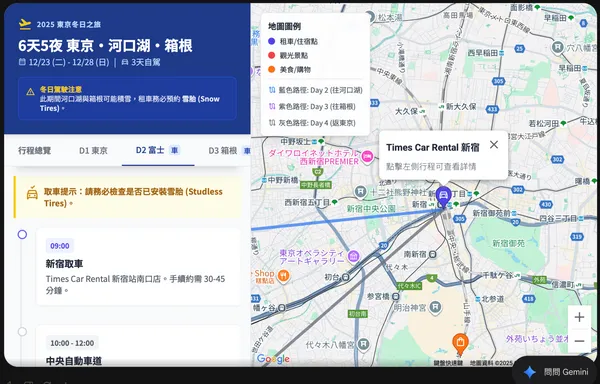Click the 6天5夜 東京・河口湖・箱根 title
This screenshot has width=600, height=384.
click(x=106, y=46)
